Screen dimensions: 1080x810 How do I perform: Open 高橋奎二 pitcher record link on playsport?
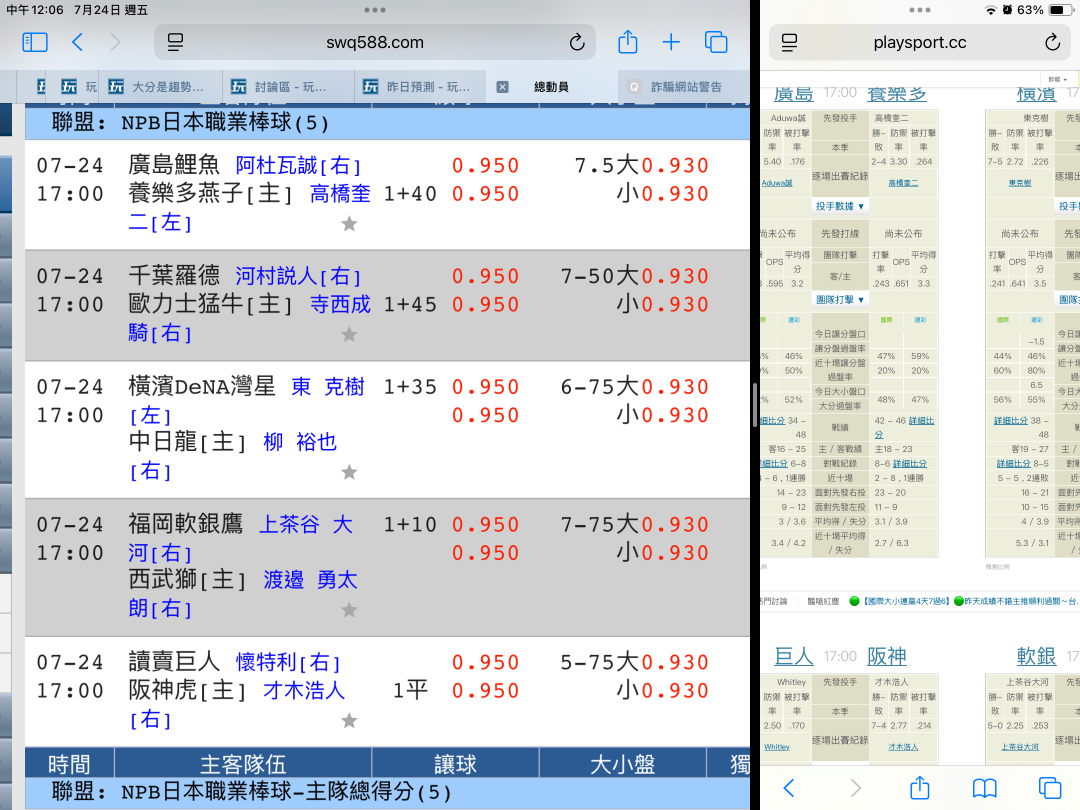902,183
